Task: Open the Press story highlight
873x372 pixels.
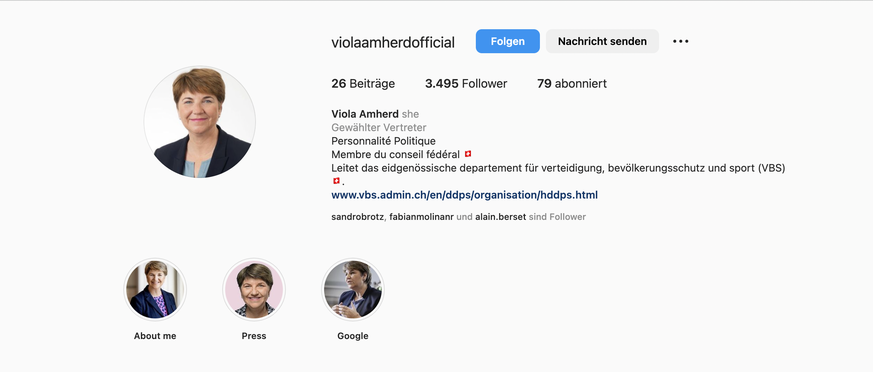Action: [254, 289]
